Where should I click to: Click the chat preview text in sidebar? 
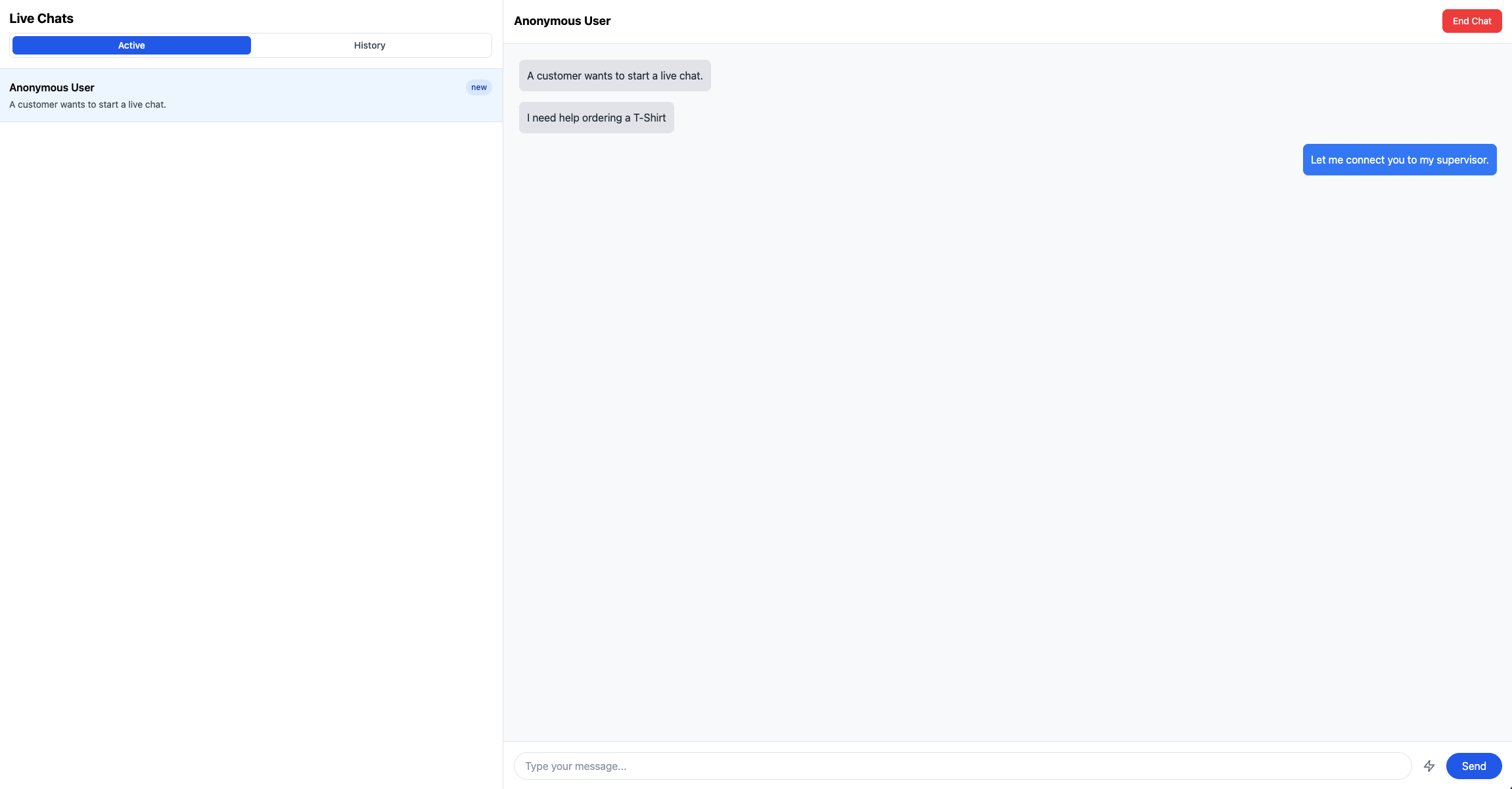click(x=87, y=104)
